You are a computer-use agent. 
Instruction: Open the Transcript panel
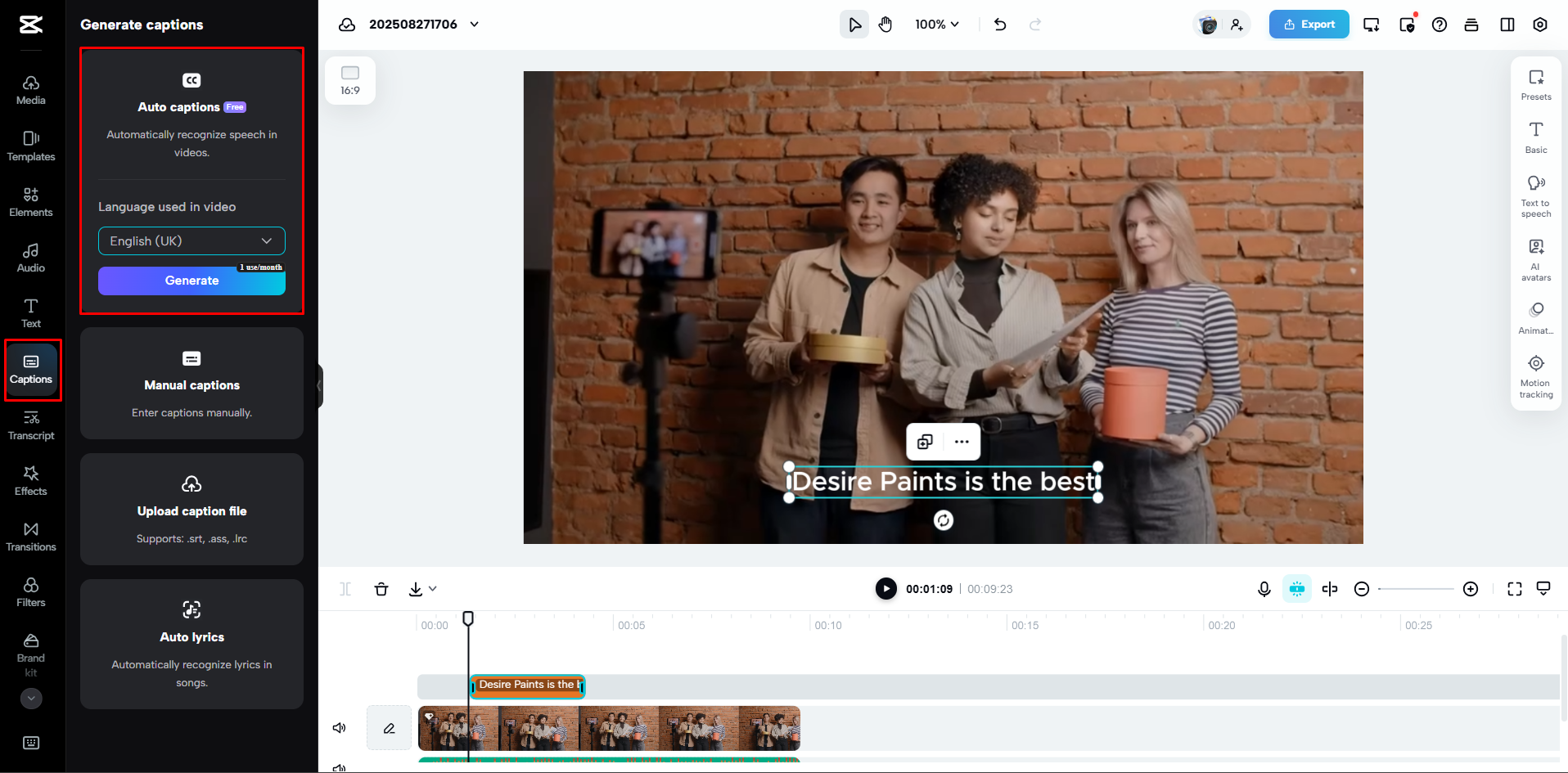tap(30, 425)
